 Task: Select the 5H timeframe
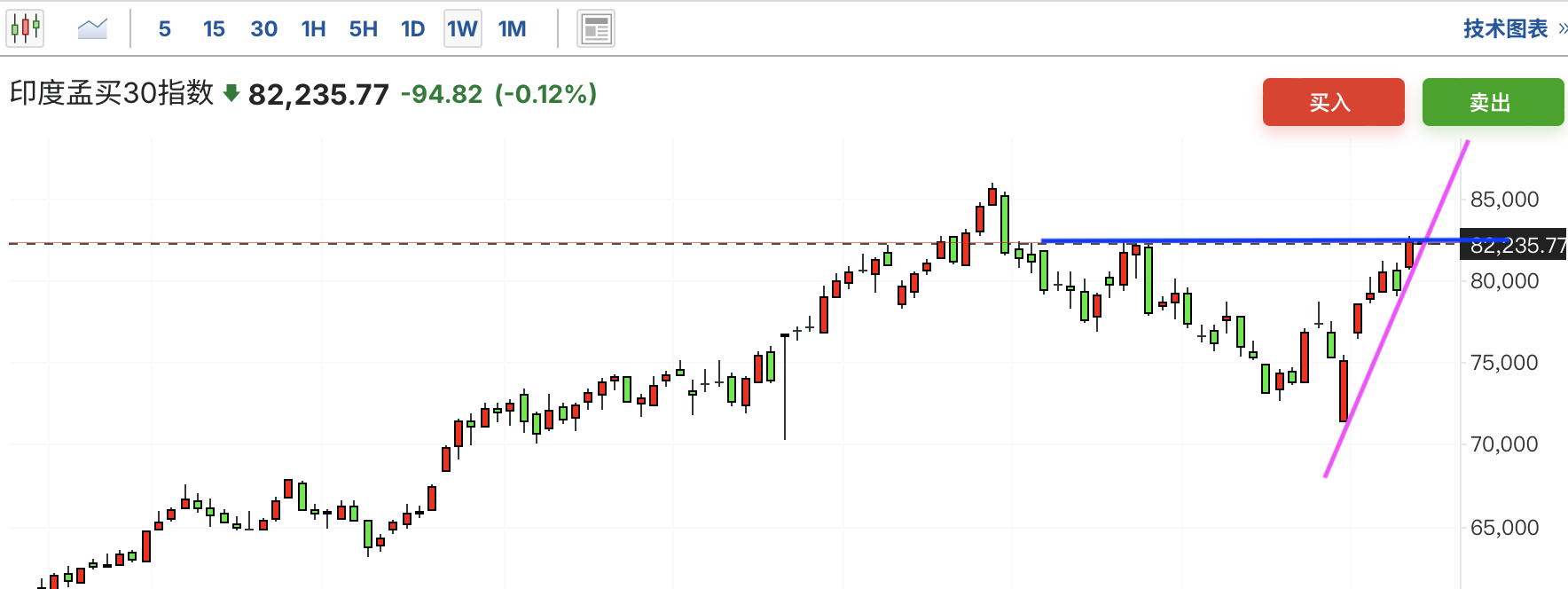pyautogui.click(x=363, y=28)
